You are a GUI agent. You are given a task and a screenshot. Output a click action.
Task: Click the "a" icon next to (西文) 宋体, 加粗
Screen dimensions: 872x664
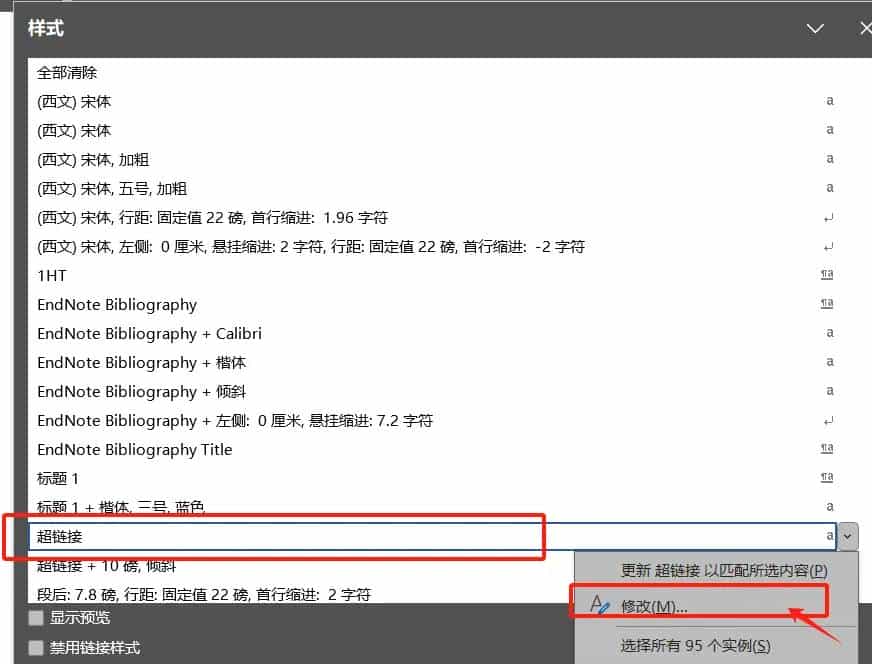pyautogui.click(x=828, y=159)
